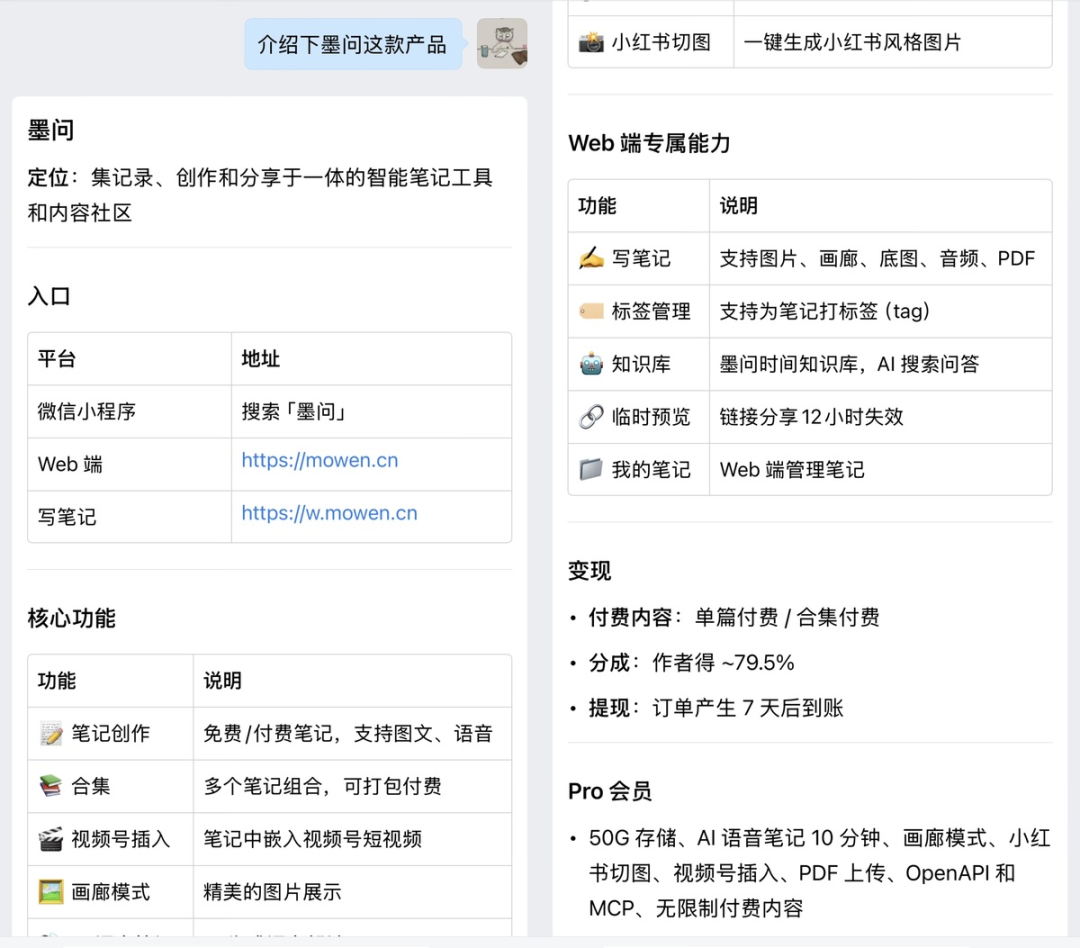Click the cell Web 端管理笔记
Image resolution: width=1080 pixels, height=948 pixels.
click(x=880, y=470)
